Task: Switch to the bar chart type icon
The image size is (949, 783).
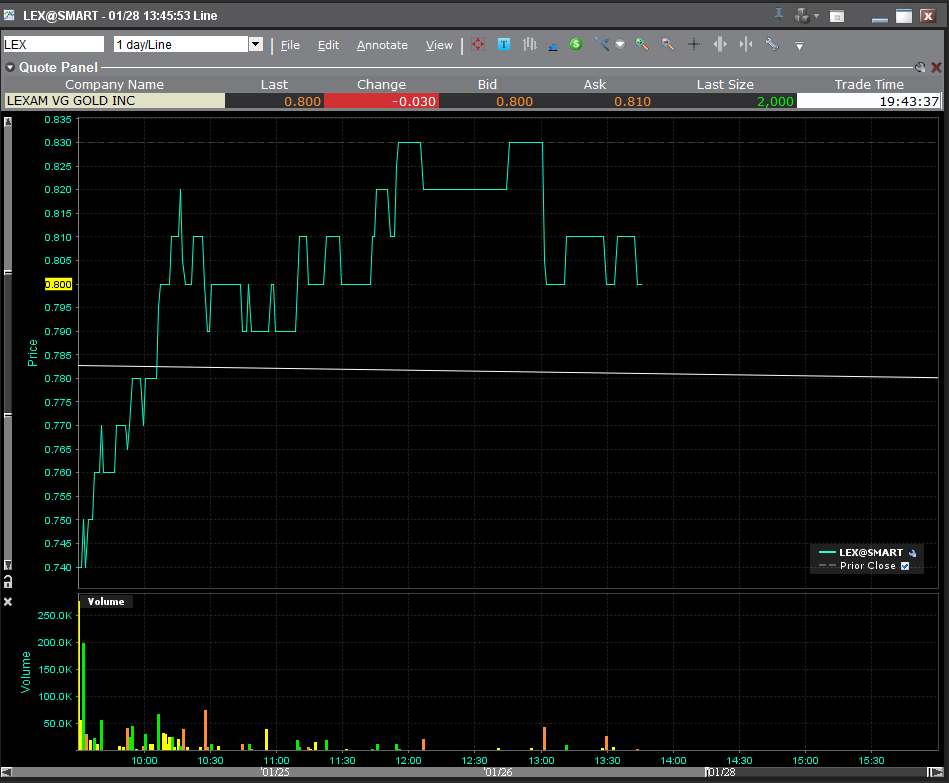Action: click(529, 45)
